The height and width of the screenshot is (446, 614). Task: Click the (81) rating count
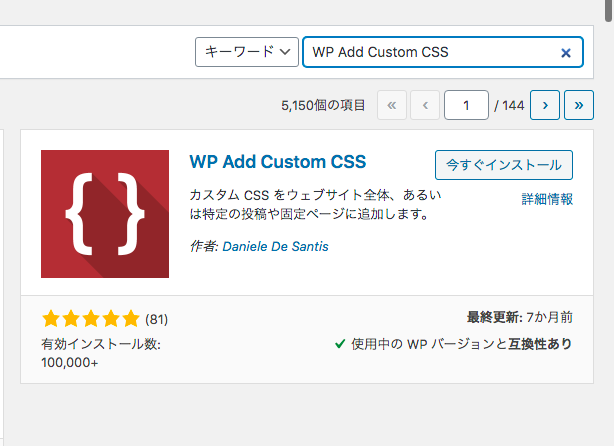point(156,320)
